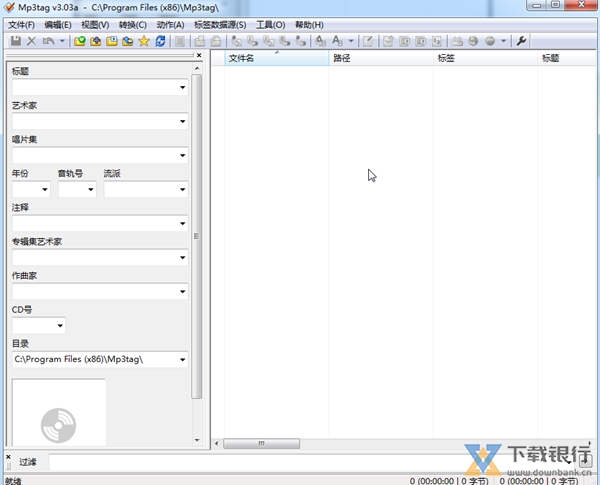Expand the 专辑集艺术家 dropdown

point(183,258)
